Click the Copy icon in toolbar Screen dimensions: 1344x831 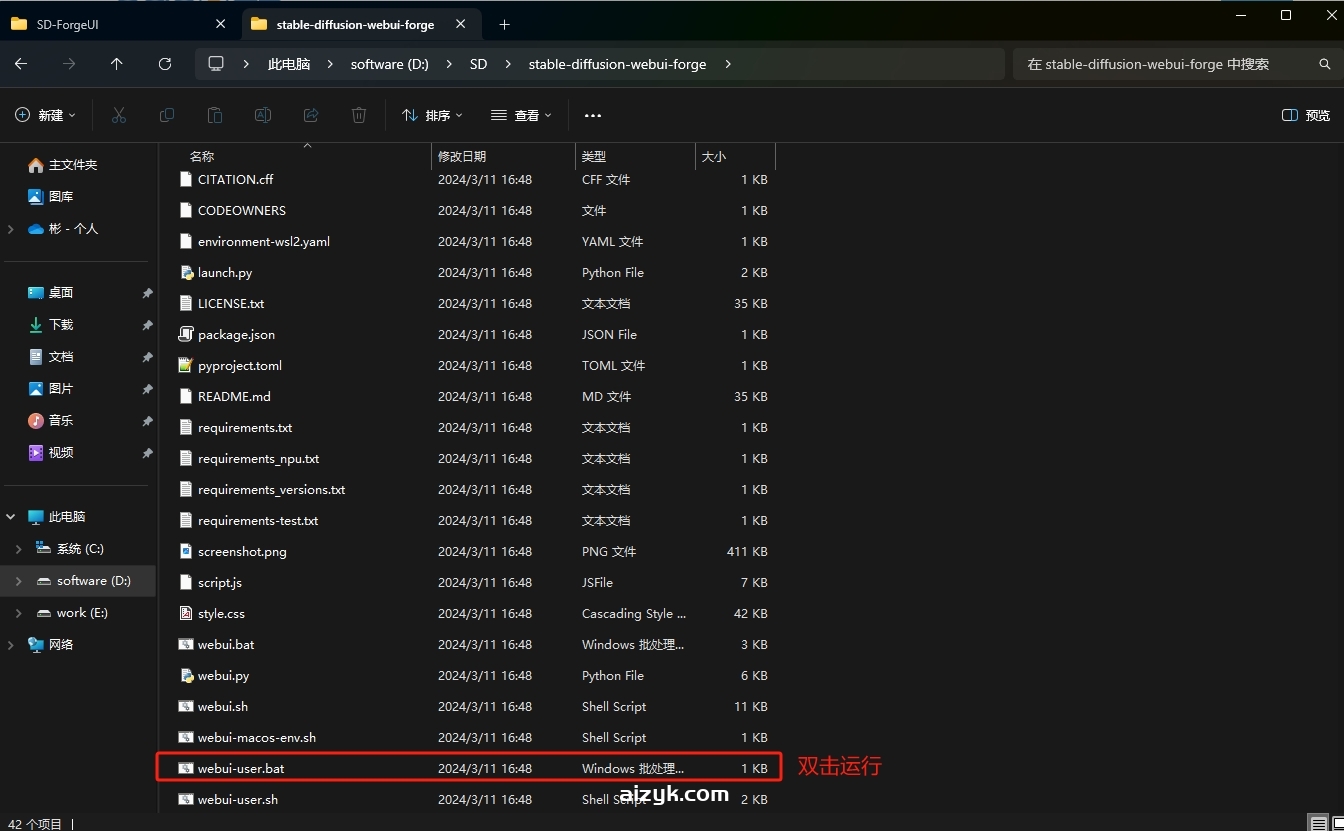click(167, 116)
